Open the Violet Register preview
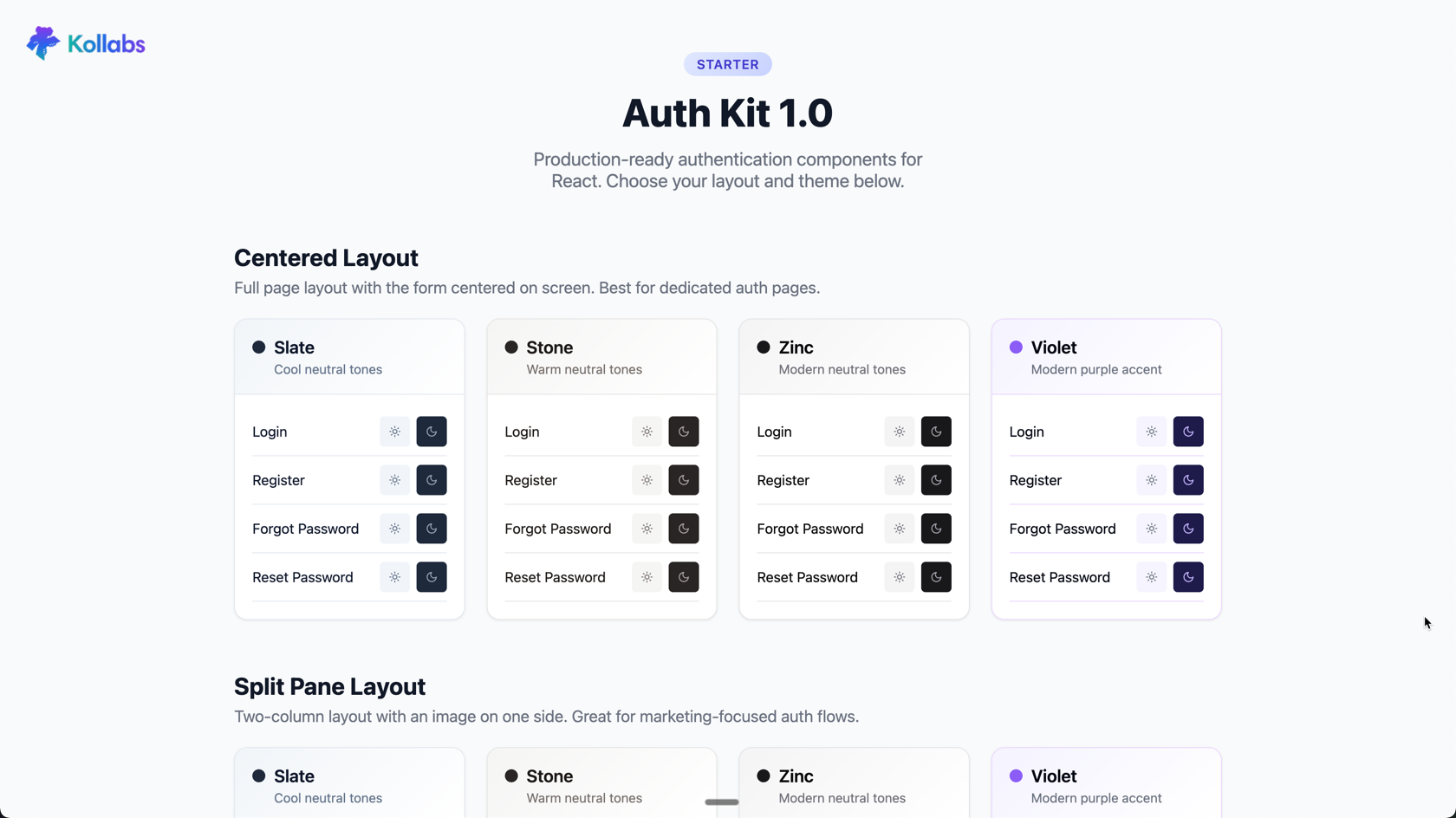Screen dimensions: 1456x818 (x=1035, y=480)
